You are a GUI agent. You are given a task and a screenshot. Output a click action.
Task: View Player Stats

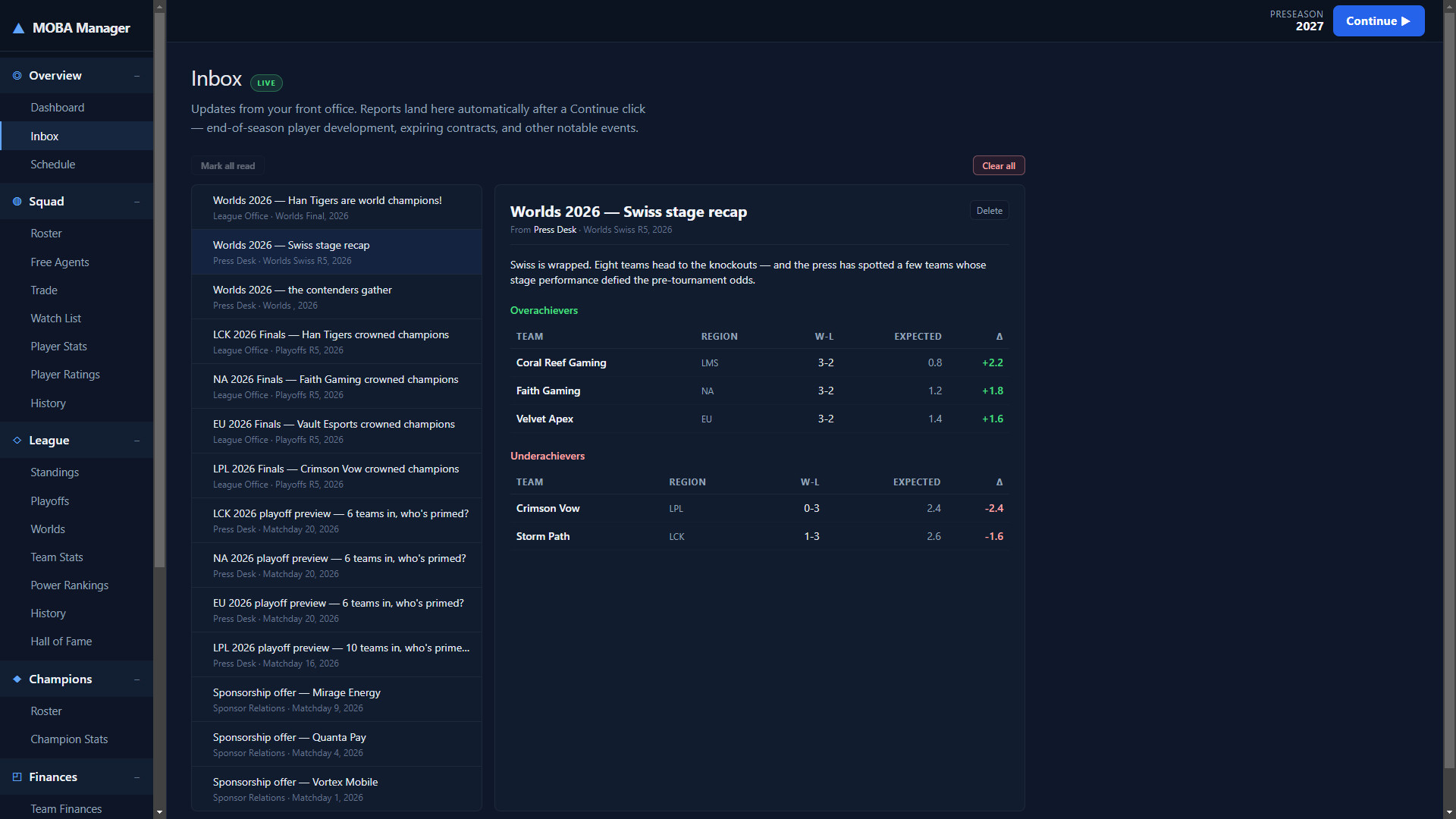(x=77, y=347)
